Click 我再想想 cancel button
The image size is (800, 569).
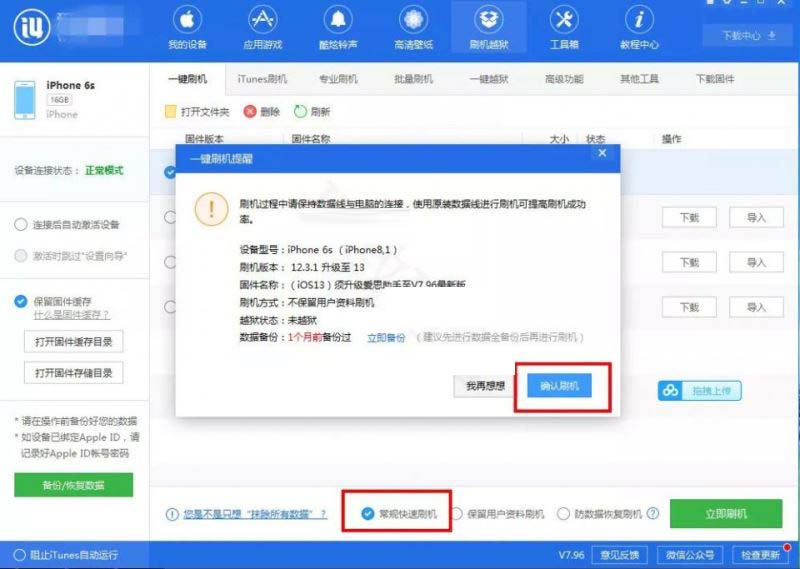(x=485, y=386)
